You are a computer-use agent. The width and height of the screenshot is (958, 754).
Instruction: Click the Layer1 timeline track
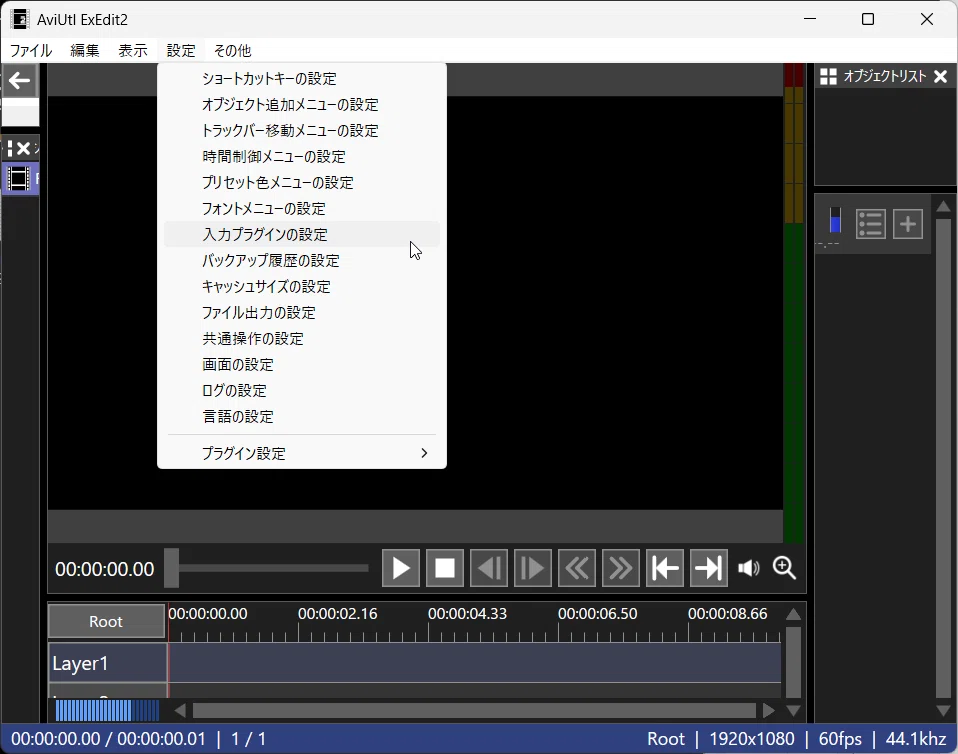[x=475, y=663]
